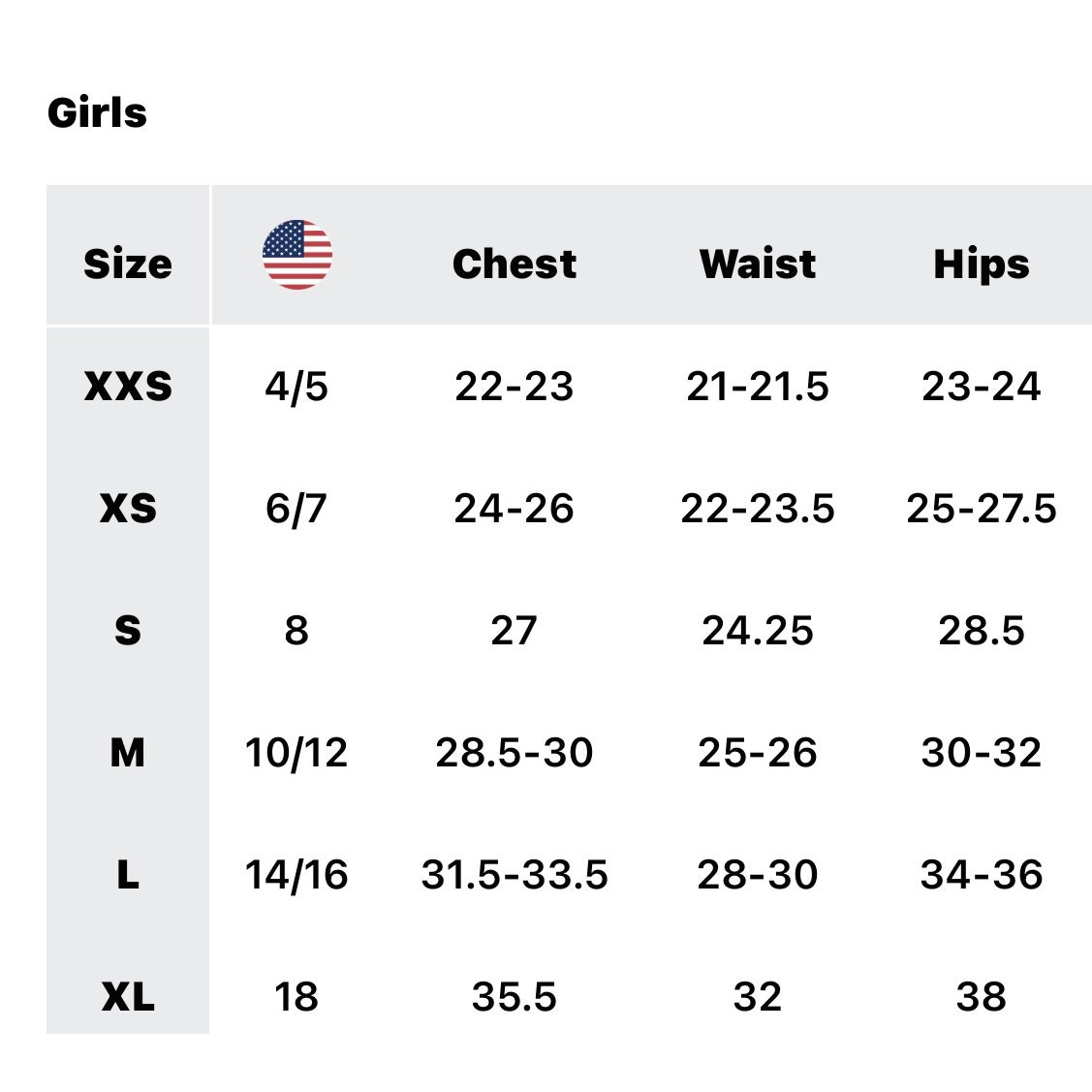Select the XS size row label
The image size is (1092, 1092).
[128, 508]
